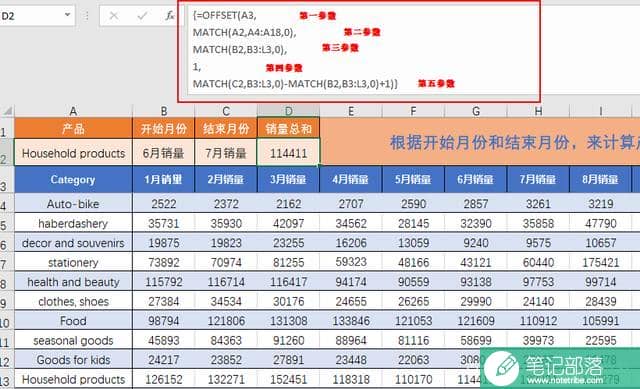Click the select-all corner triangle
The height and width of the screenshot is (389, 640).
point(8,111)
